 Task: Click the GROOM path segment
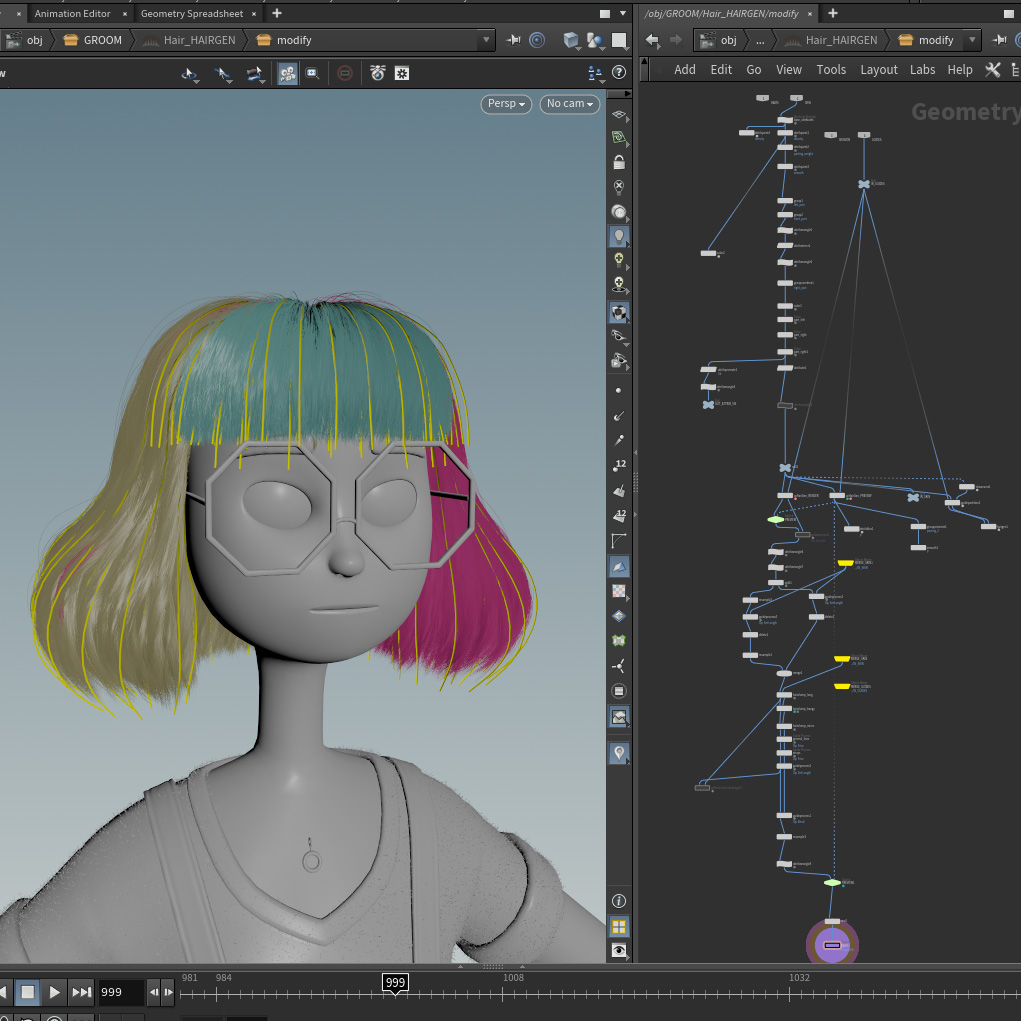94,40
